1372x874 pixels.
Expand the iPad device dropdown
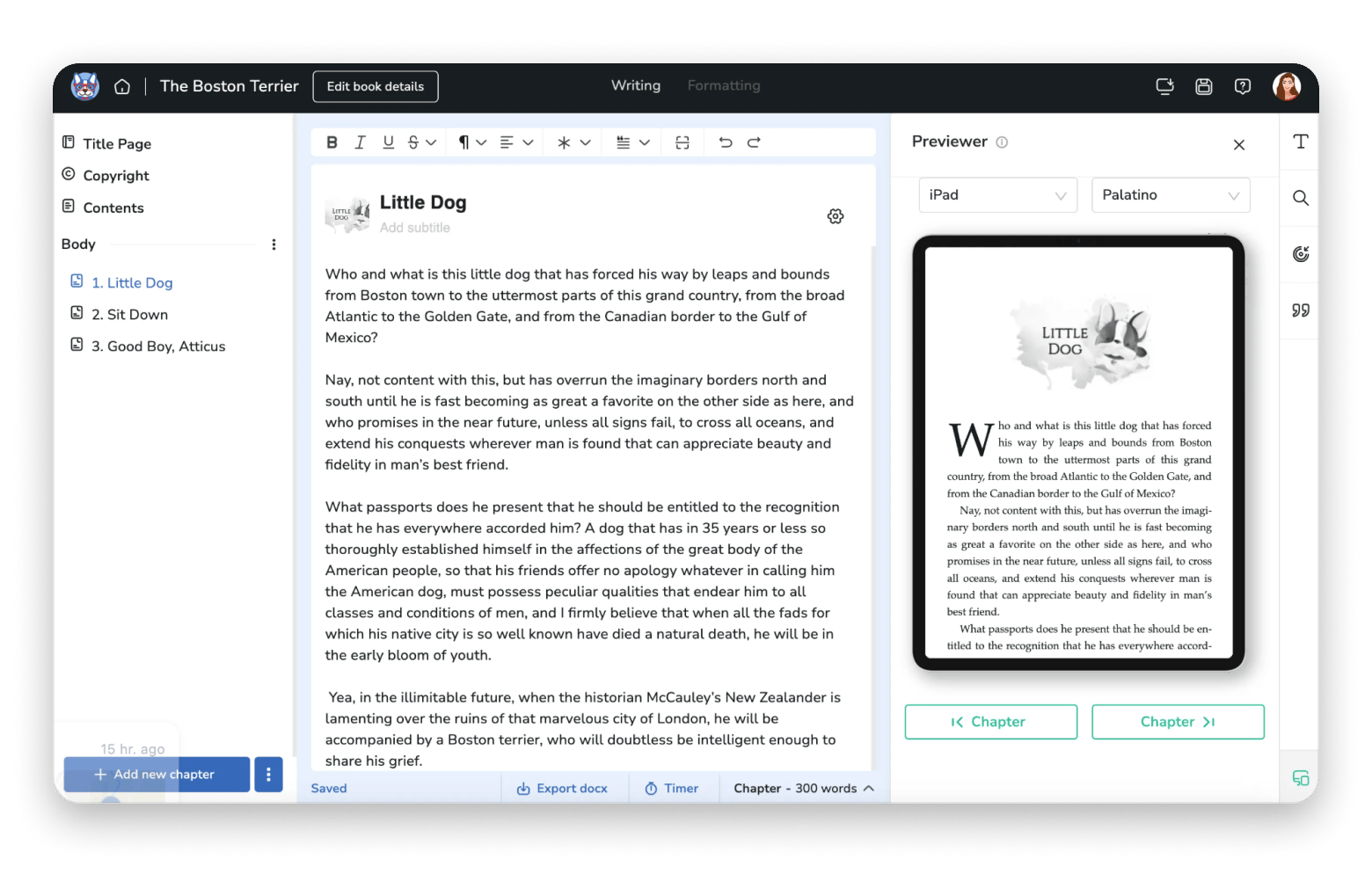tap(997, 195)
